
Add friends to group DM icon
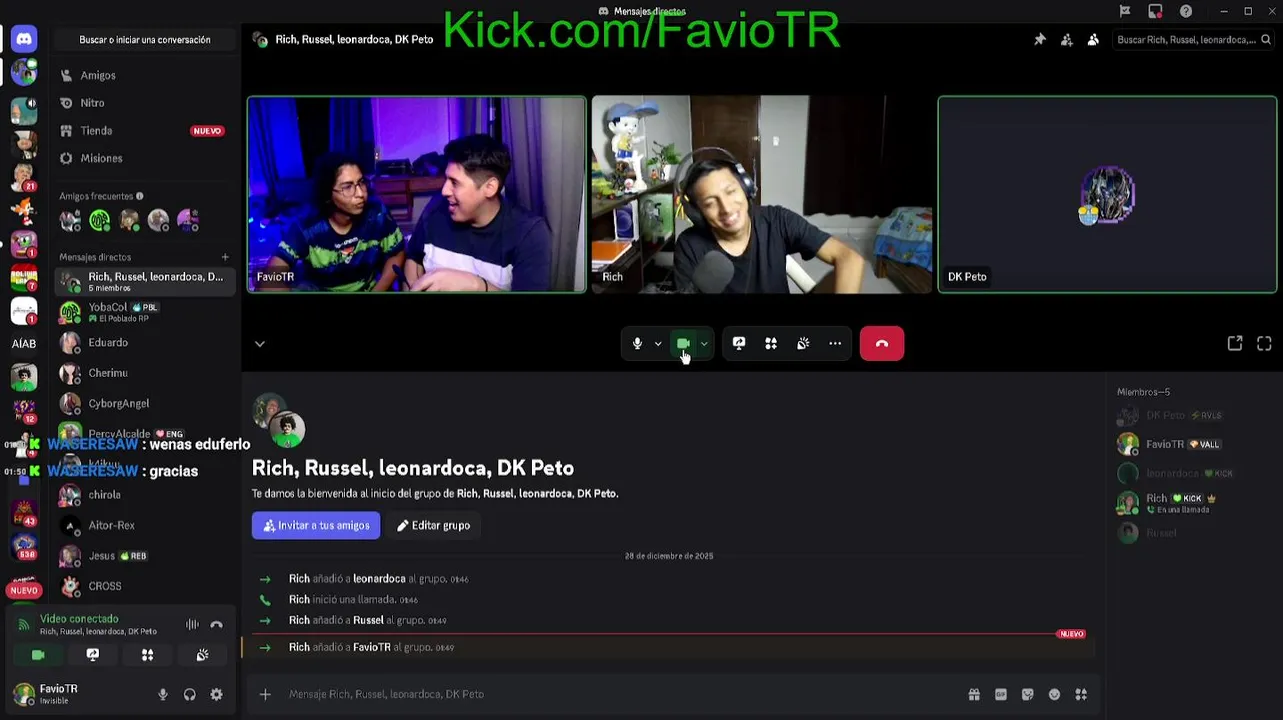pos(1067,40)
